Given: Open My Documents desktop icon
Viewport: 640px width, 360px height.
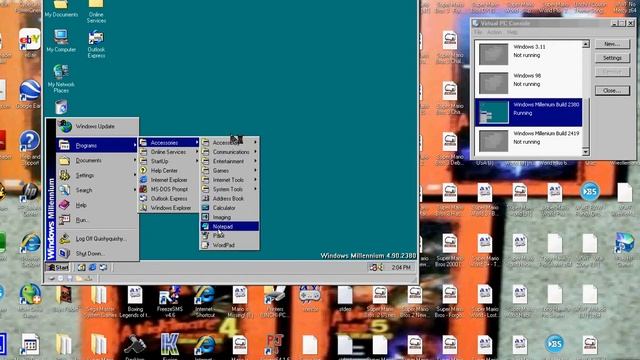Looking at the screenshot, I should coord(61,9).
